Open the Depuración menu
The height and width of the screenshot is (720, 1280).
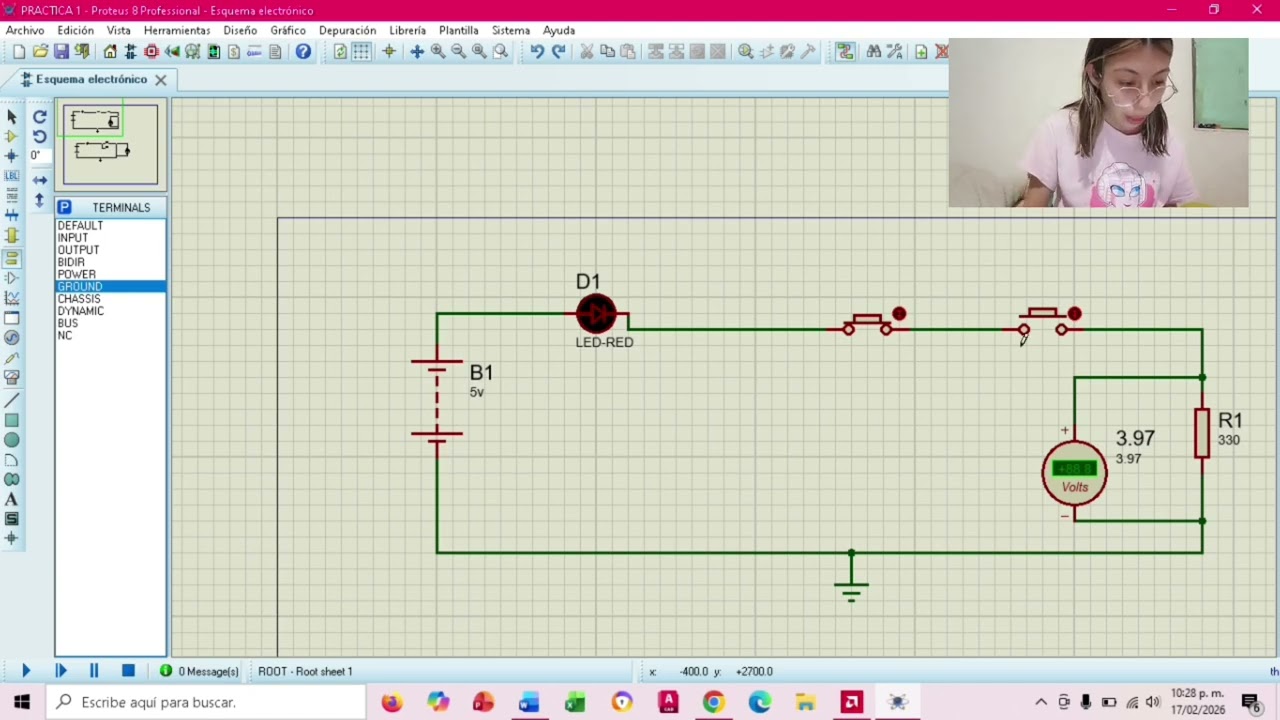coord(348,30)
